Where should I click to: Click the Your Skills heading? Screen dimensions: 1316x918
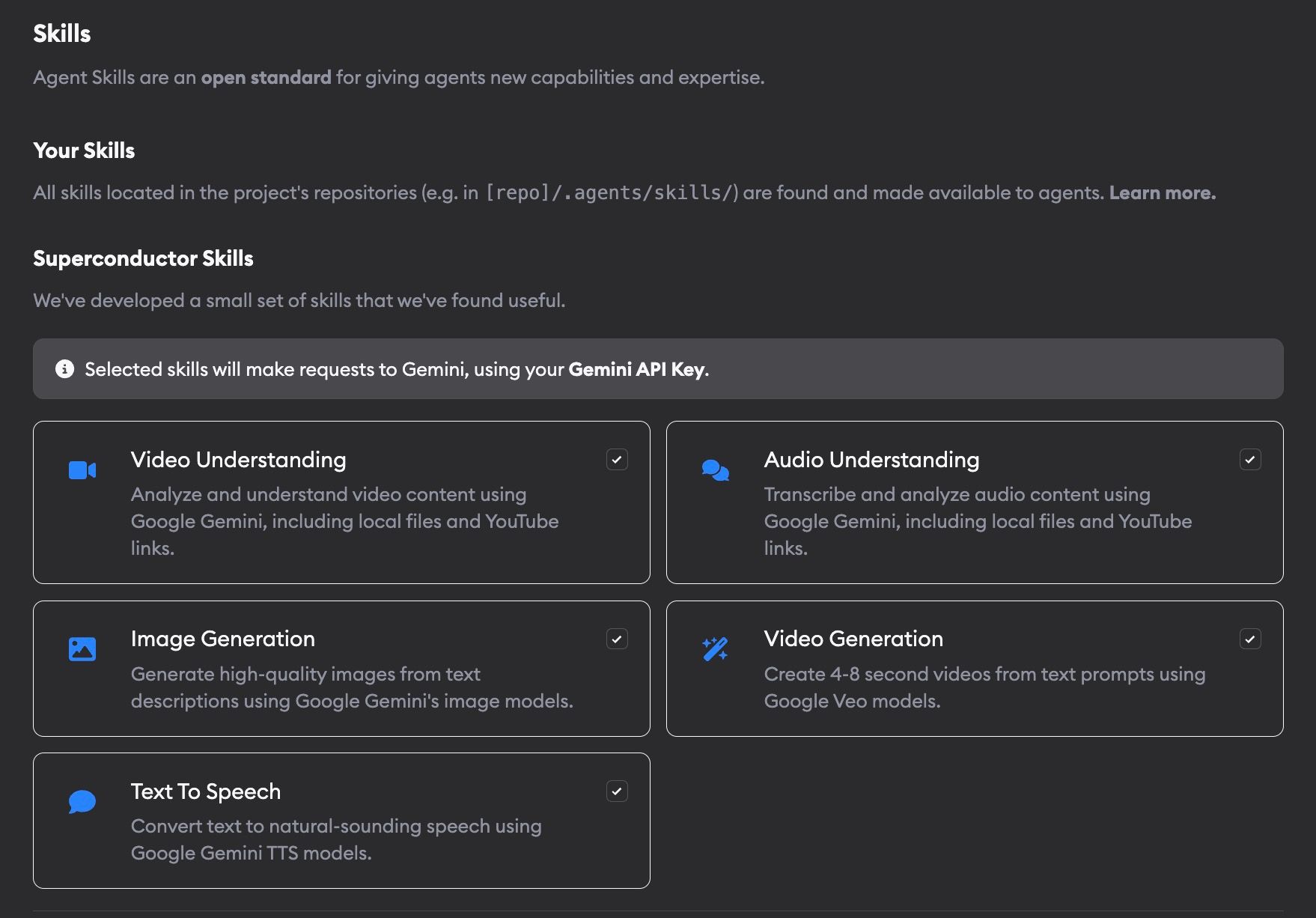point(84,151)
